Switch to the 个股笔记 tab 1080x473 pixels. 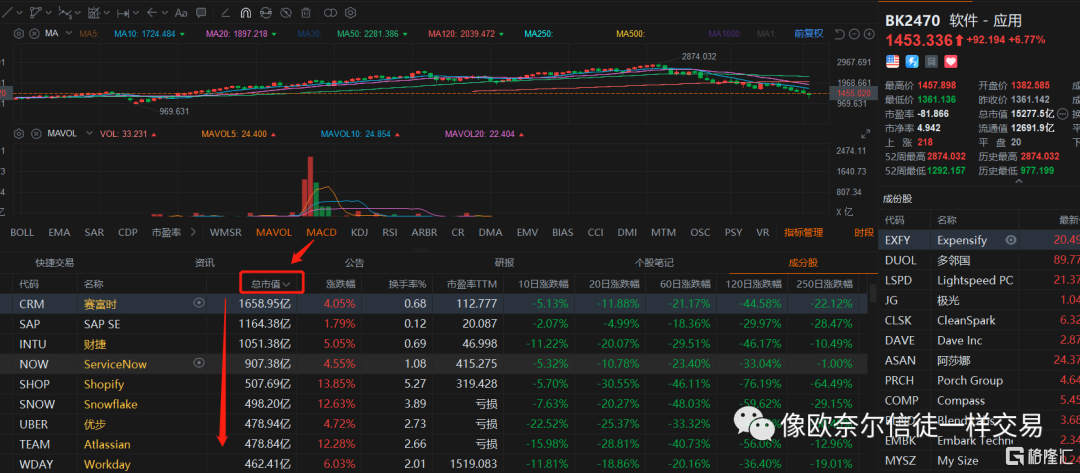pyautogui.click(x=654, y=262)
